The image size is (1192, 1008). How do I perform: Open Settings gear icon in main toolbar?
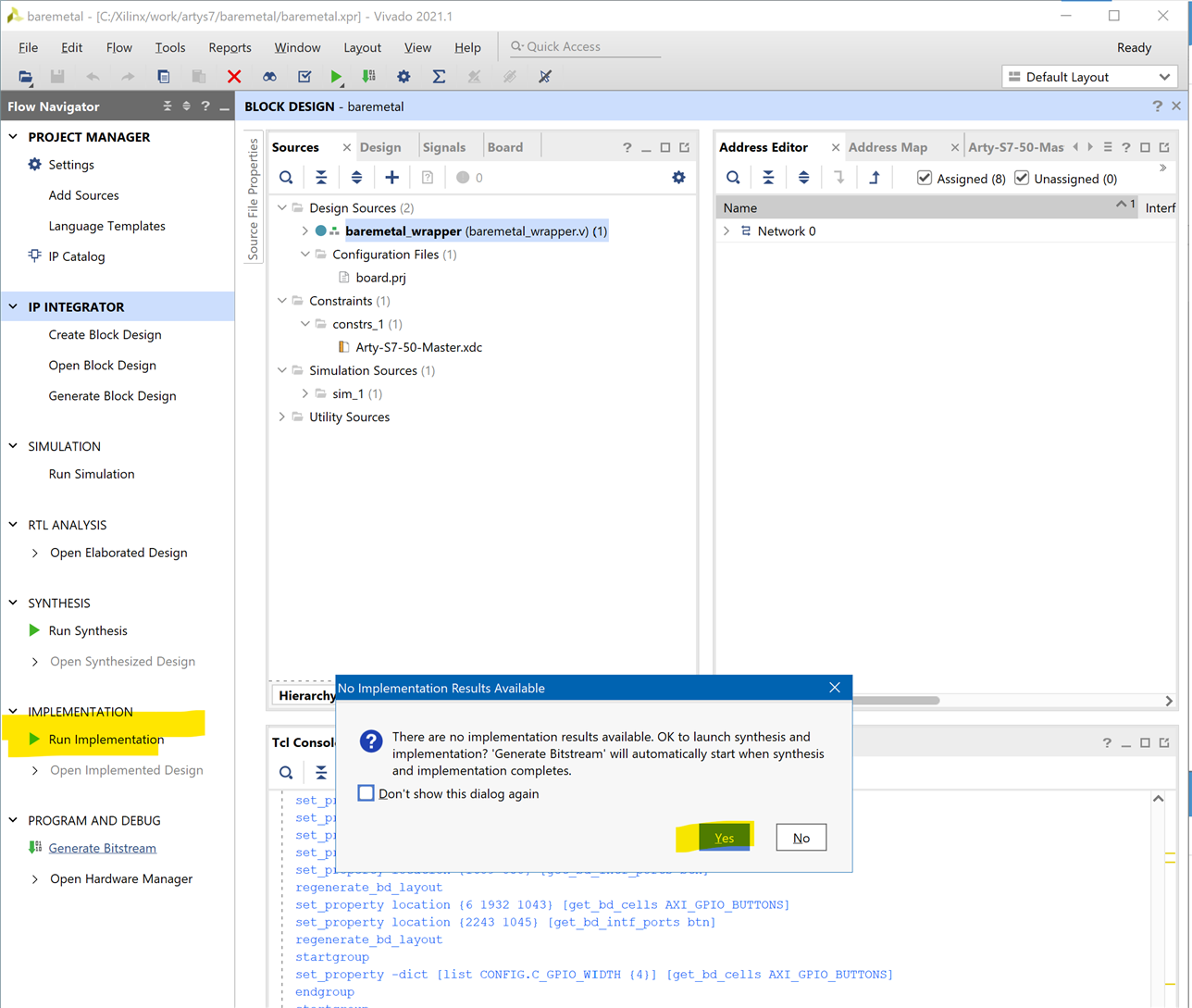pos(404,77)
